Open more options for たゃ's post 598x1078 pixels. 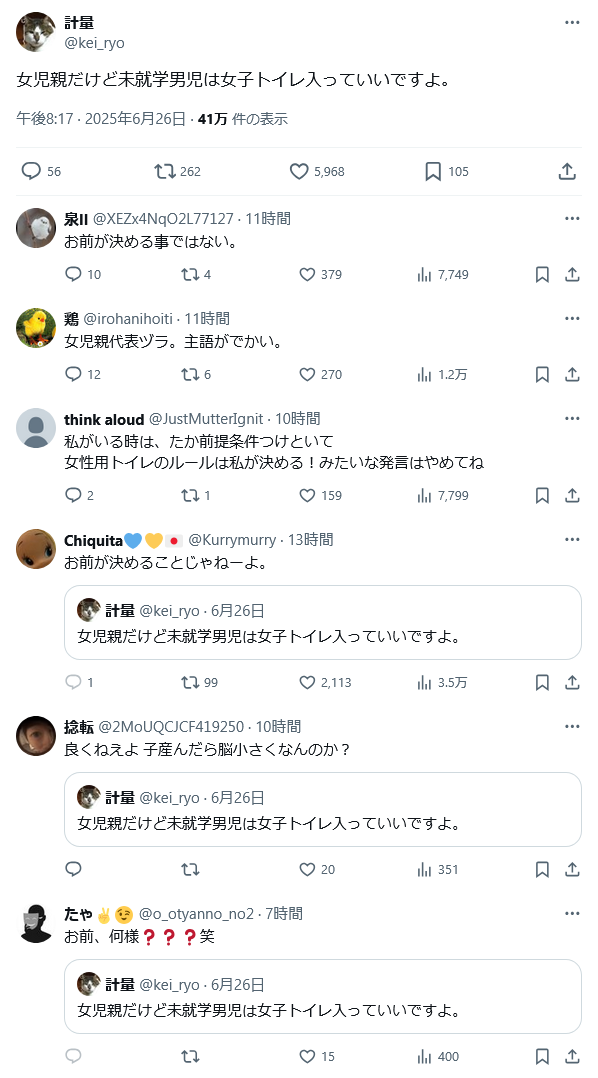572,913
